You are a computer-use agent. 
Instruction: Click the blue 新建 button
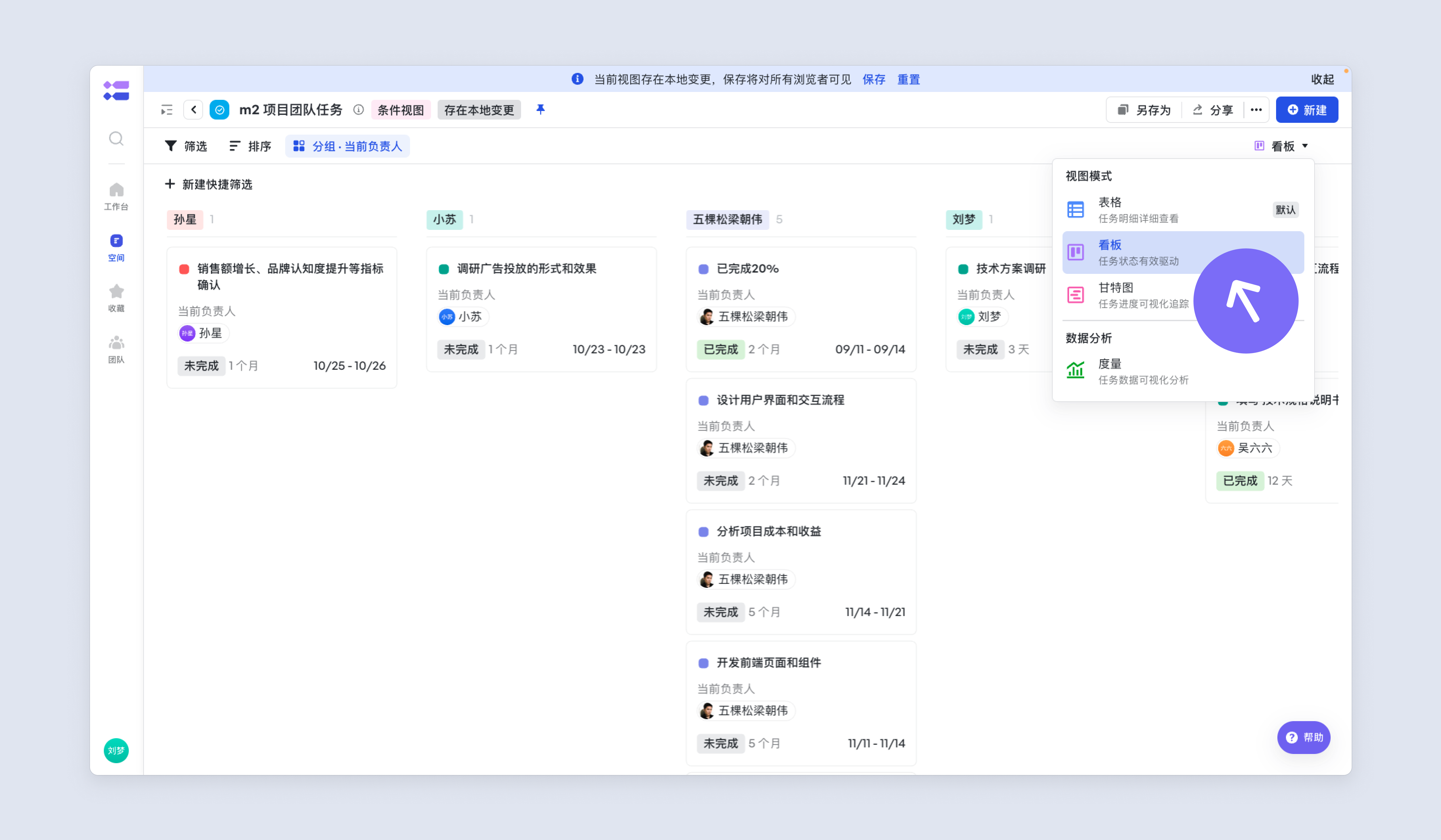point(1307,110)
